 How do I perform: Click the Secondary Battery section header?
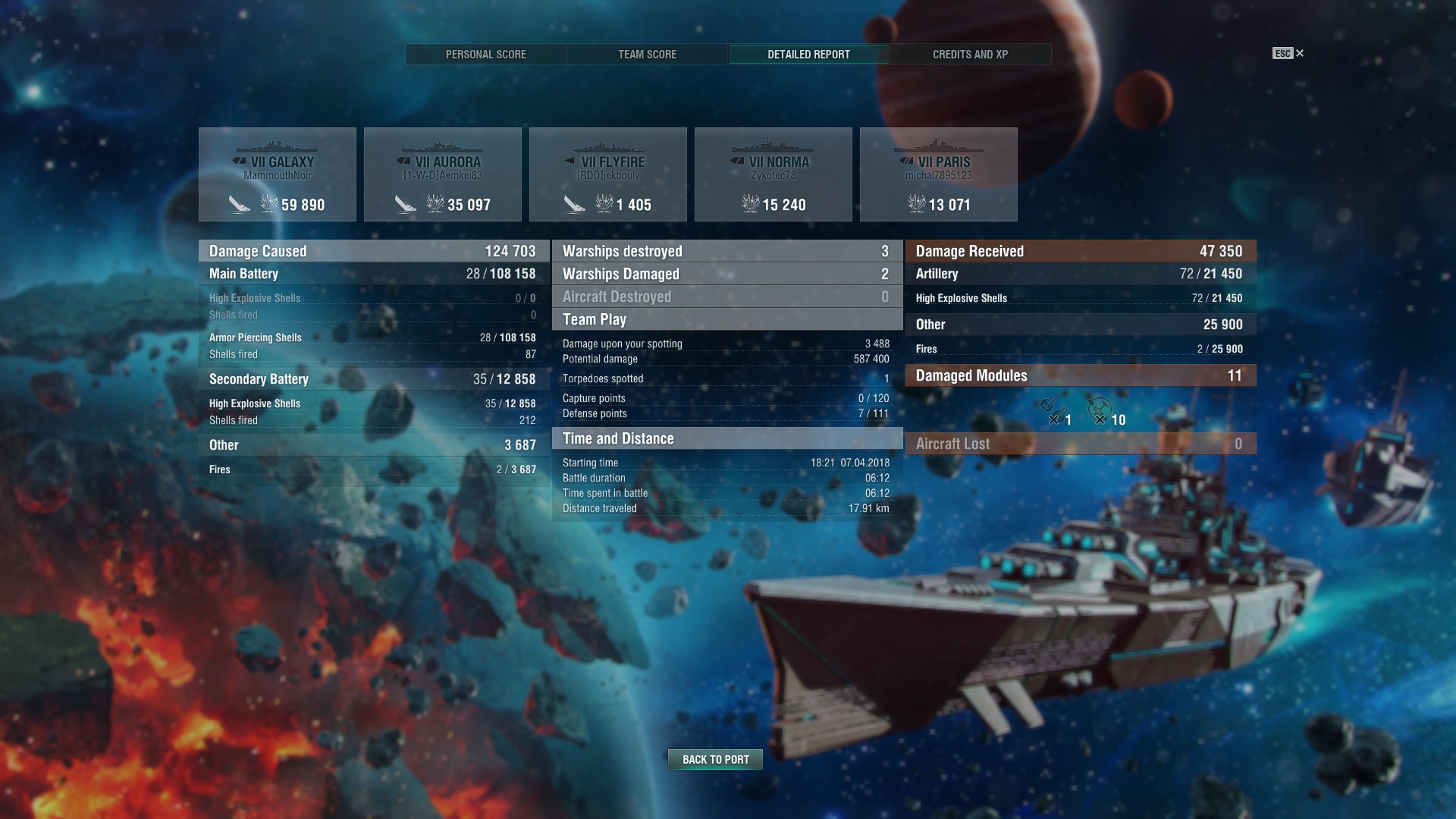[x=374, y=379]
